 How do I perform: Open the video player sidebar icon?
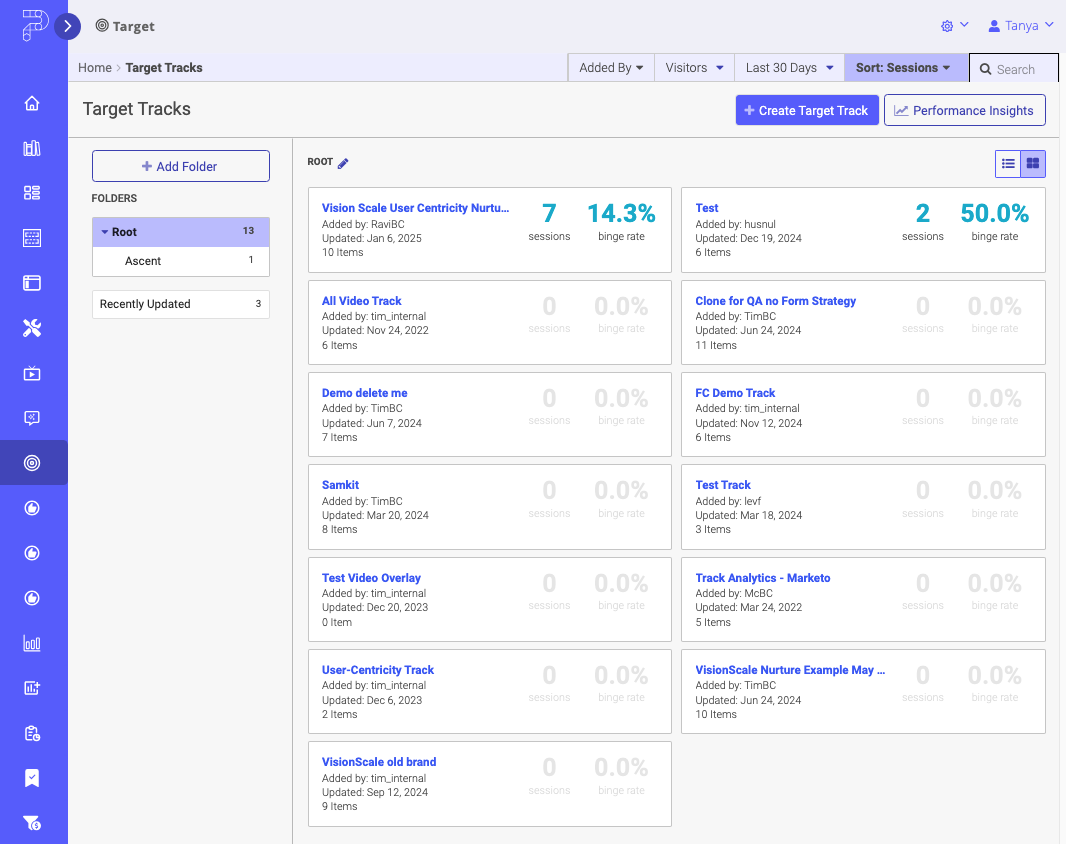tap(32, 373)
